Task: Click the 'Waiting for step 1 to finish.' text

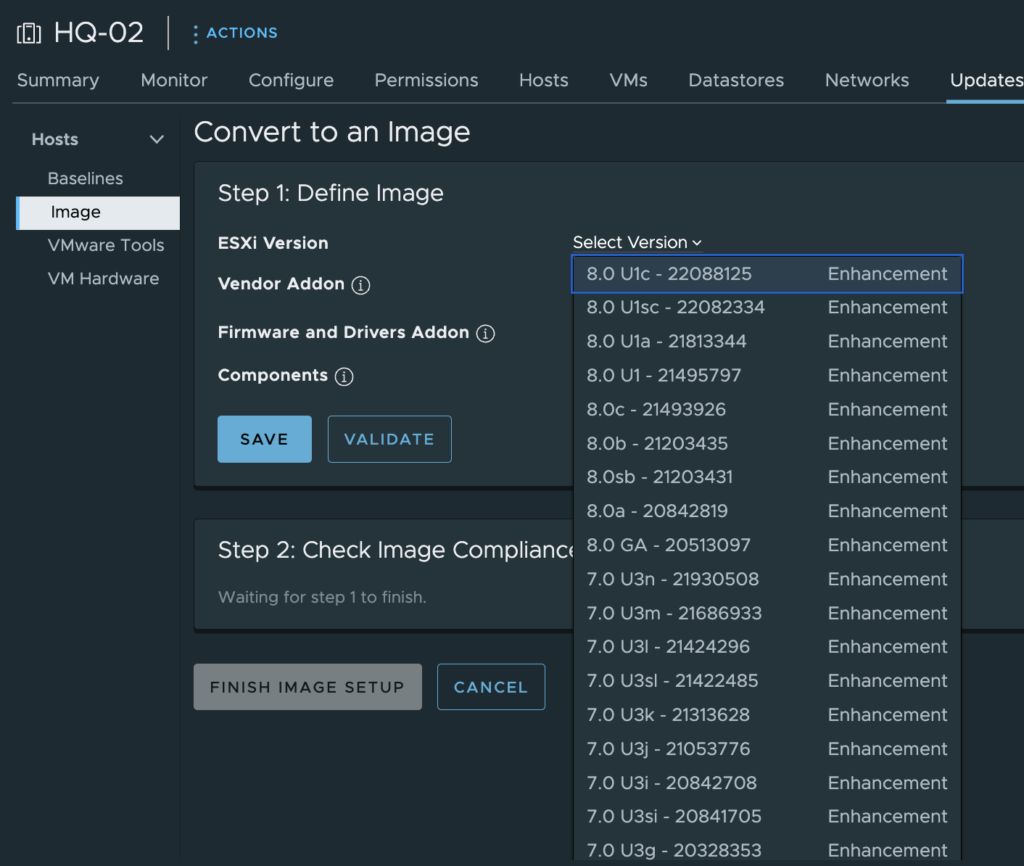Action: pos(322,598)
